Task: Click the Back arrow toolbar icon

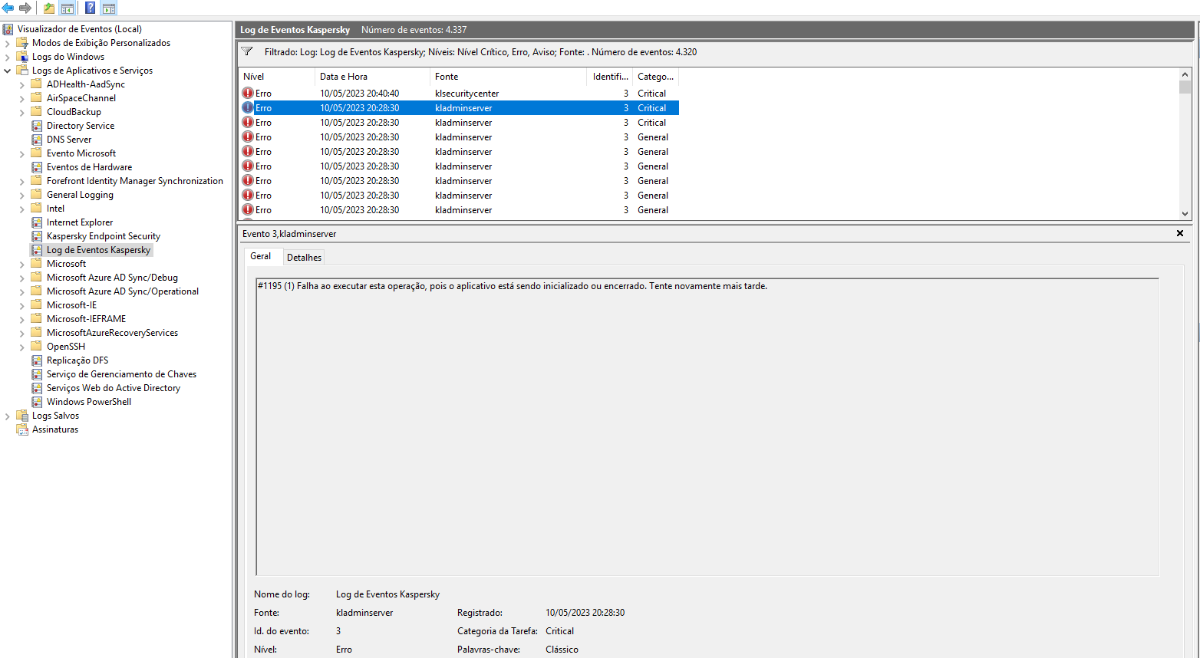Action: [9, 8]
